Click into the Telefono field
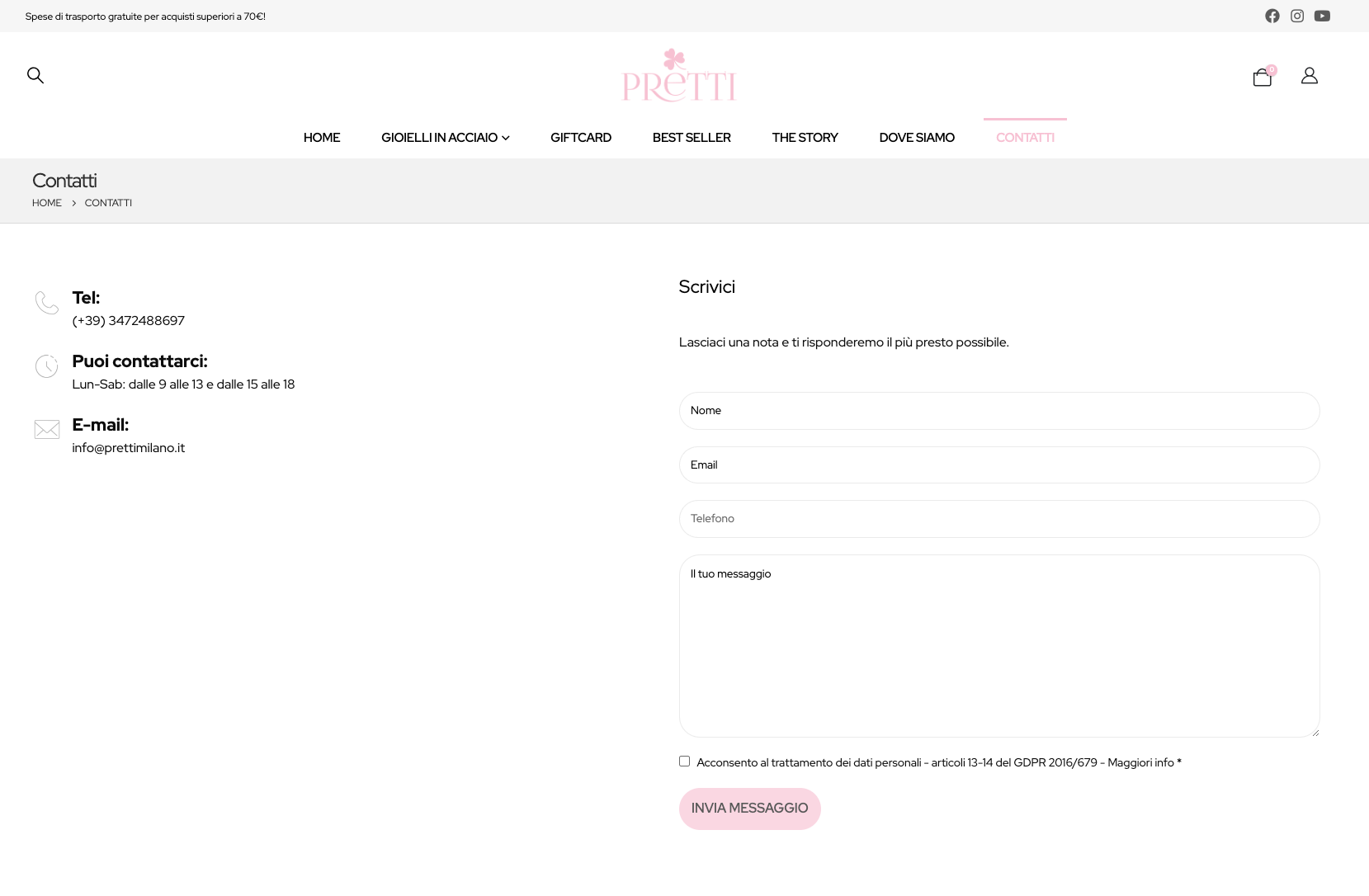The width and height of the screenshot is (1369, 896). click(999, 519)
